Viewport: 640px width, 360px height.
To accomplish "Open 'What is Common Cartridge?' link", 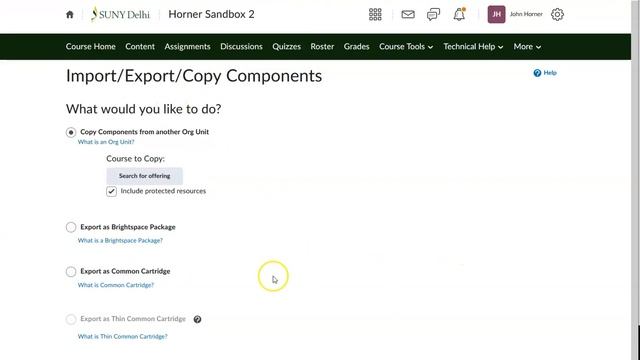I will (116, 285).
